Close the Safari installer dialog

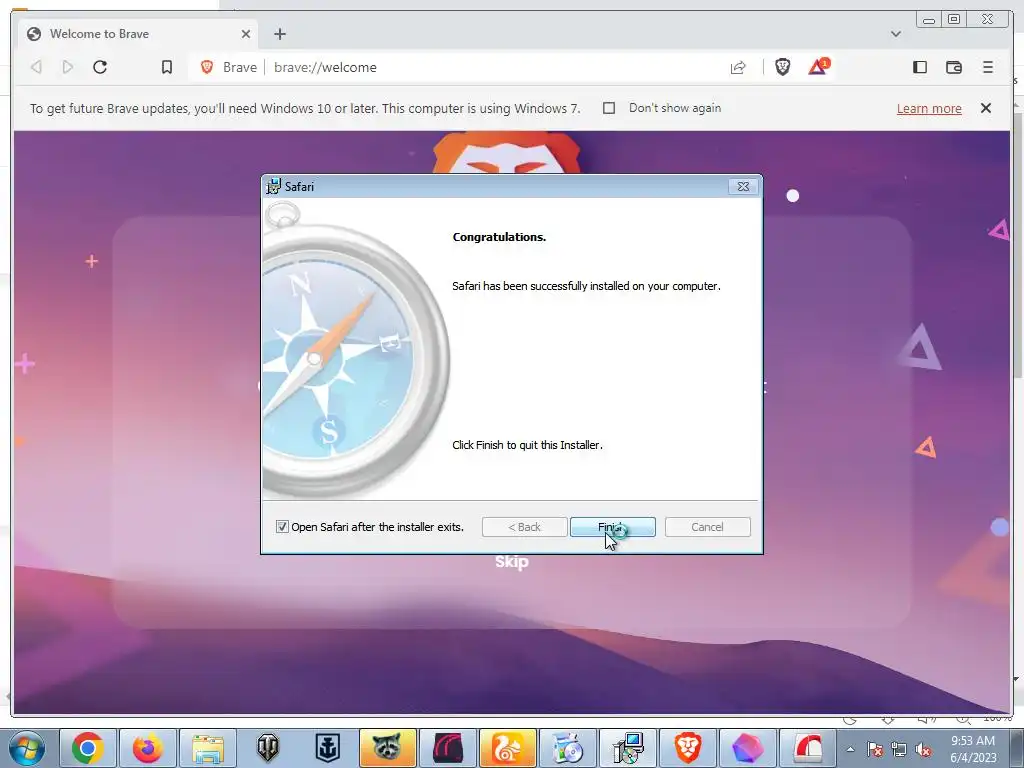coord(743,186)
